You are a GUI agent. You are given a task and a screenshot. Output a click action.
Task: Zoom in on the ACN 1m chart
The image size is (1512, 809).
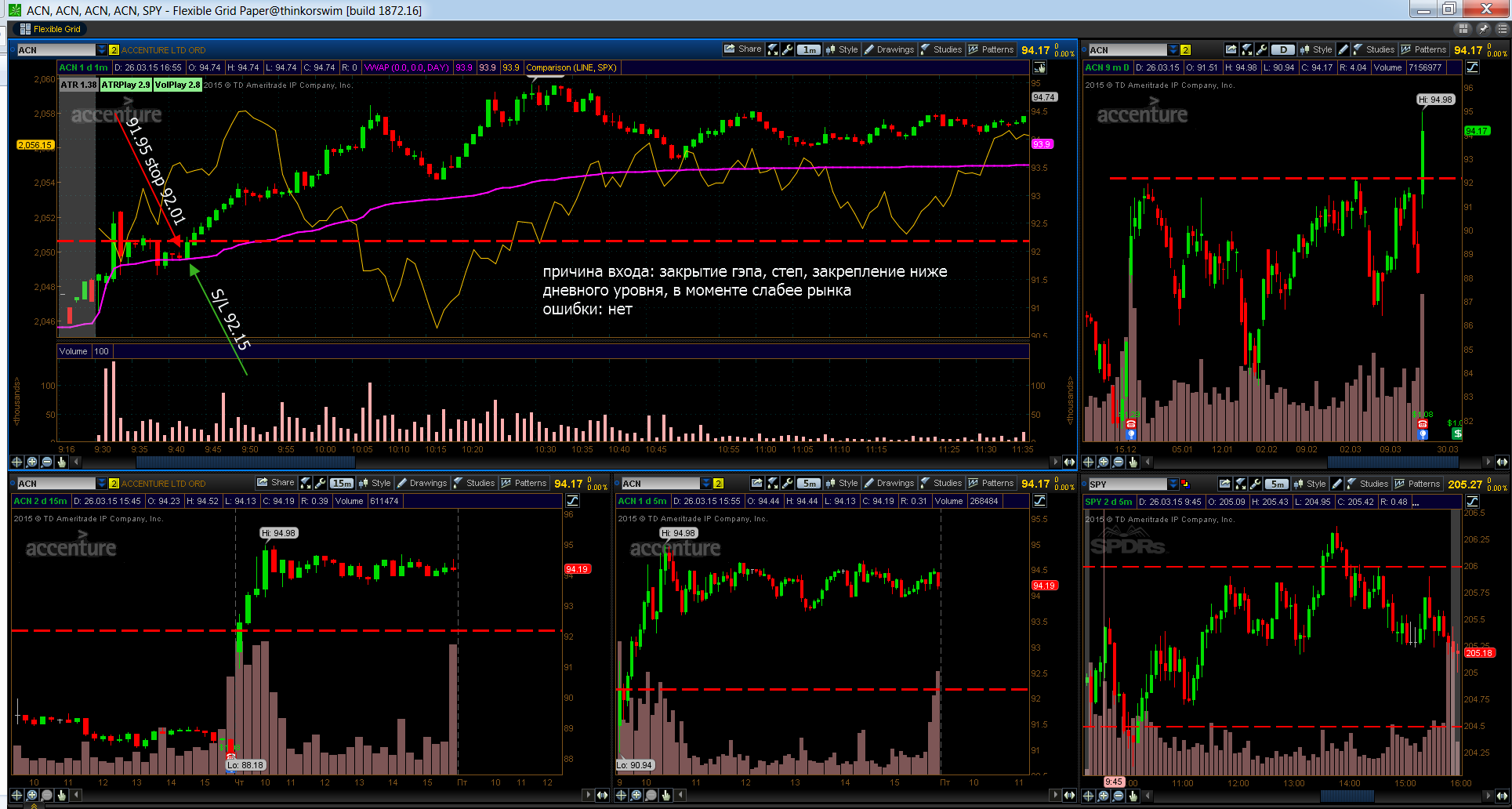31,462
